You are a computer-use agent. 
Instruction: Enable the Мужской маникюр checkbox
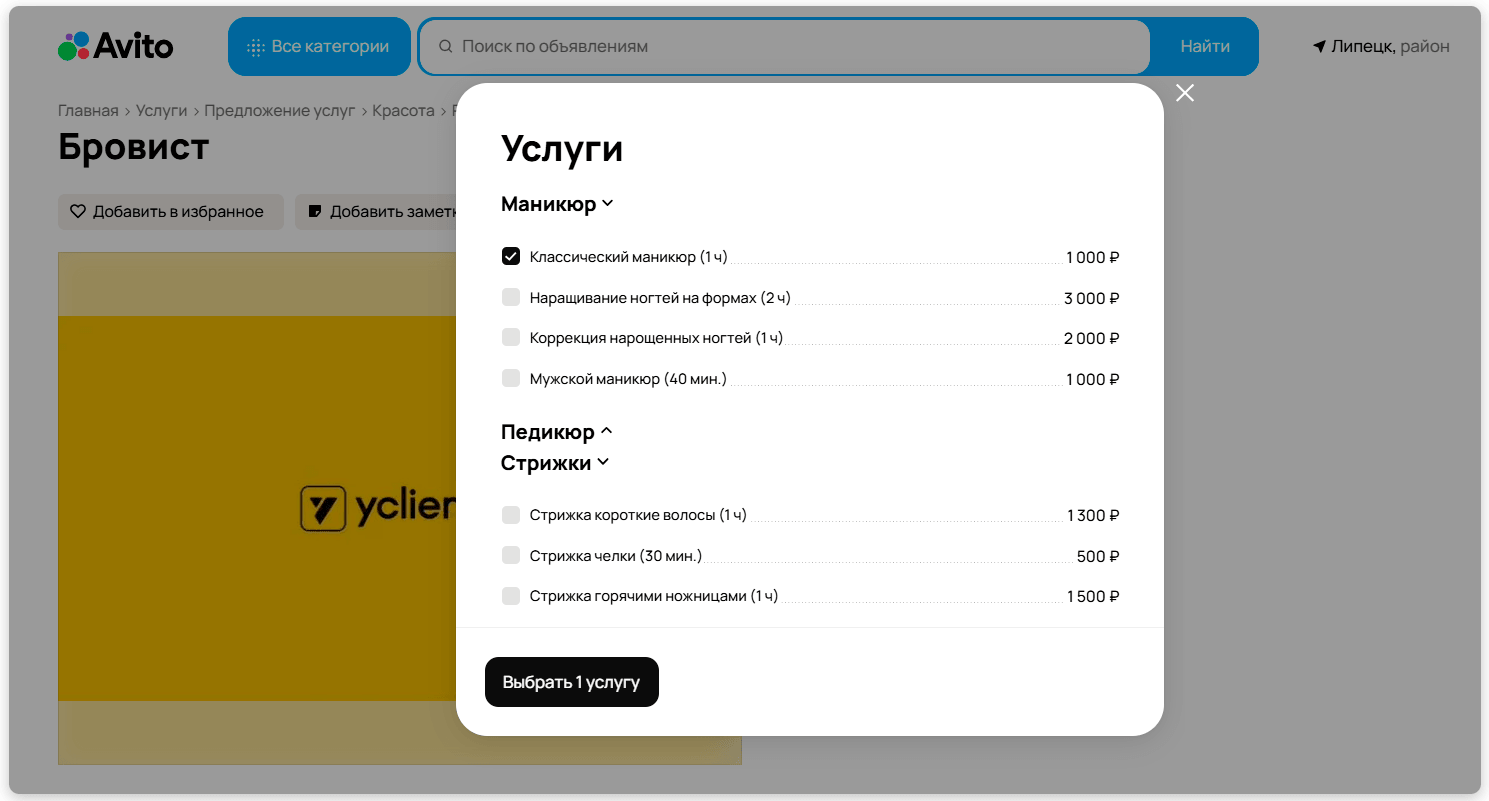[x=511, y=378]
